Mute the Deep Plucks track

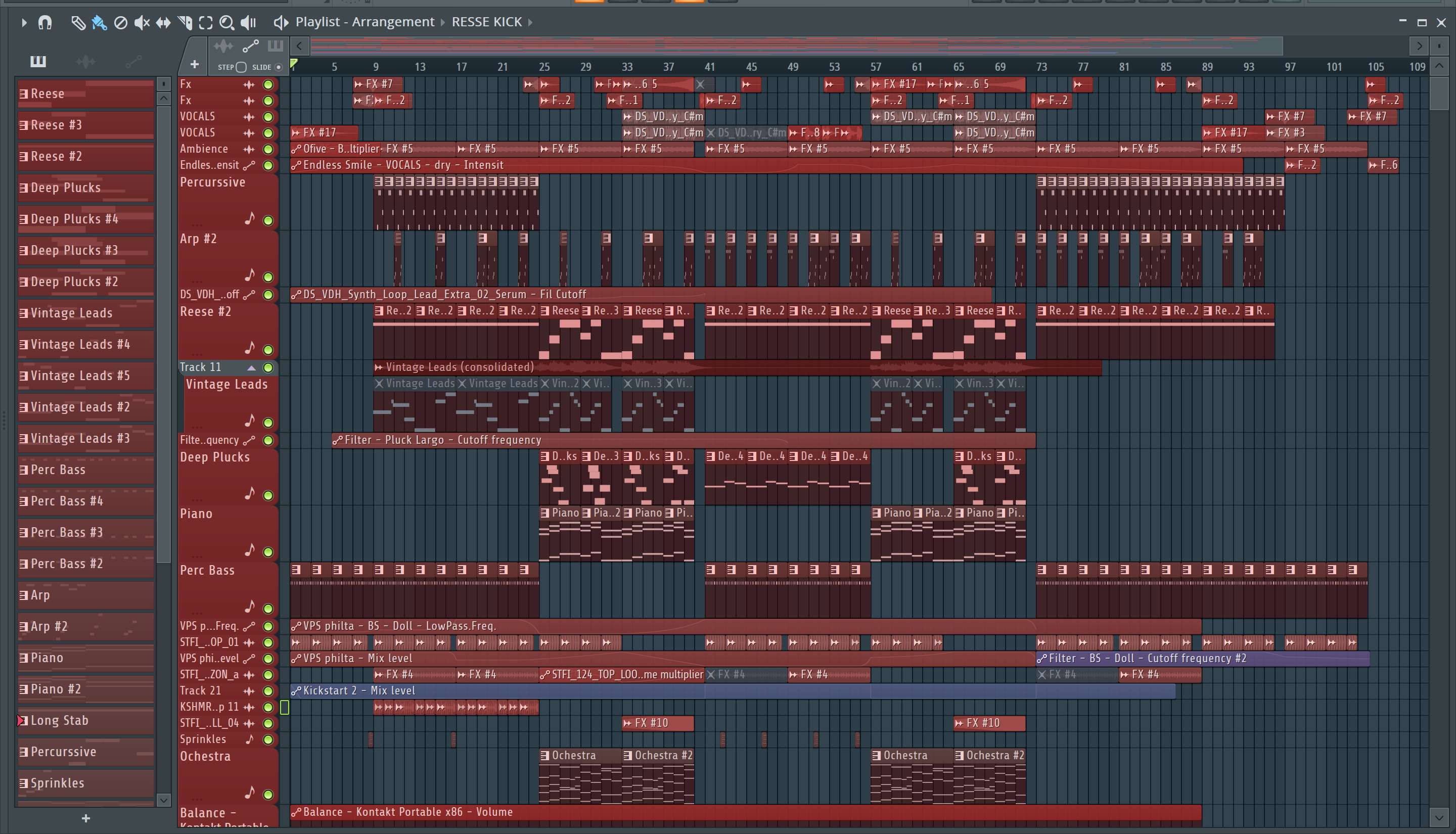click(x=268, y=495)
